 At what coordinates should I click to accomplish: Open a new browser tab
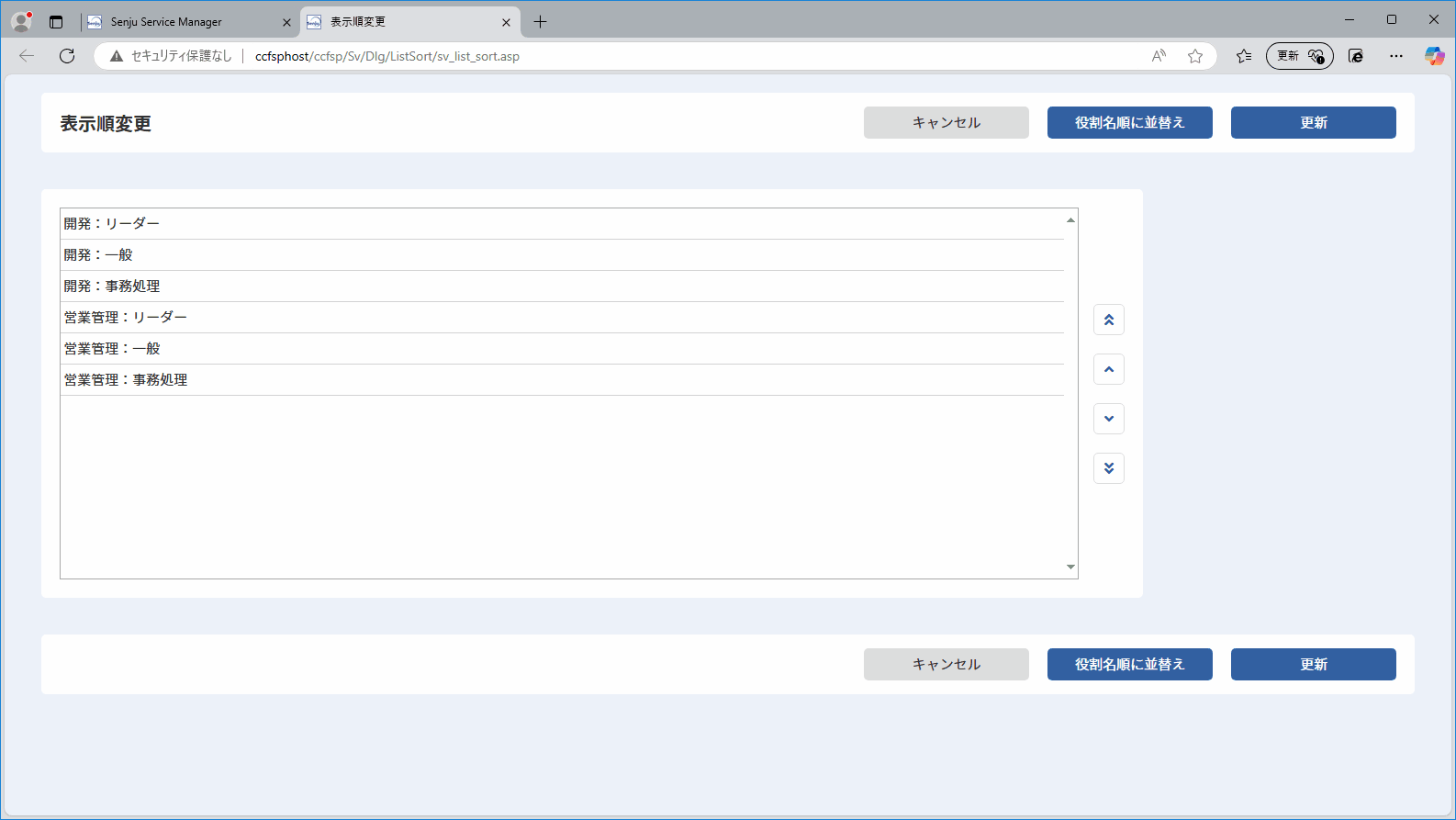pos(541,22)
